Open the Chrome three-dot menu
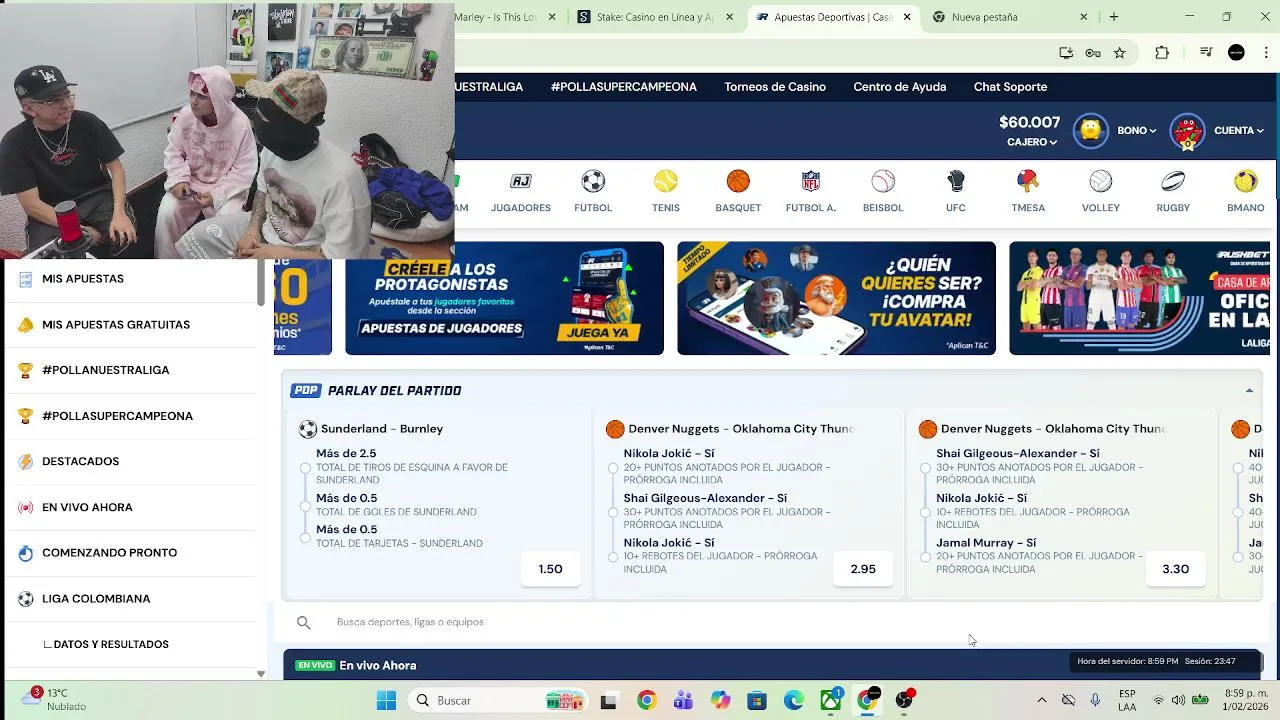1280x720 pixels. (x=1264, y=53)
